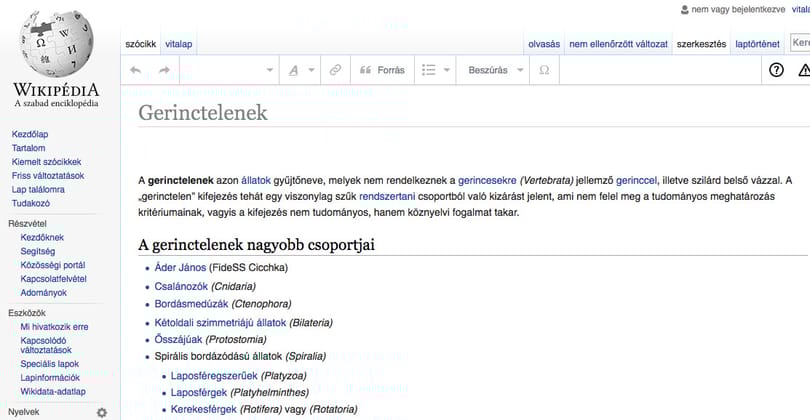Click the Gerinctelenek page title

[x=203, y=113]
